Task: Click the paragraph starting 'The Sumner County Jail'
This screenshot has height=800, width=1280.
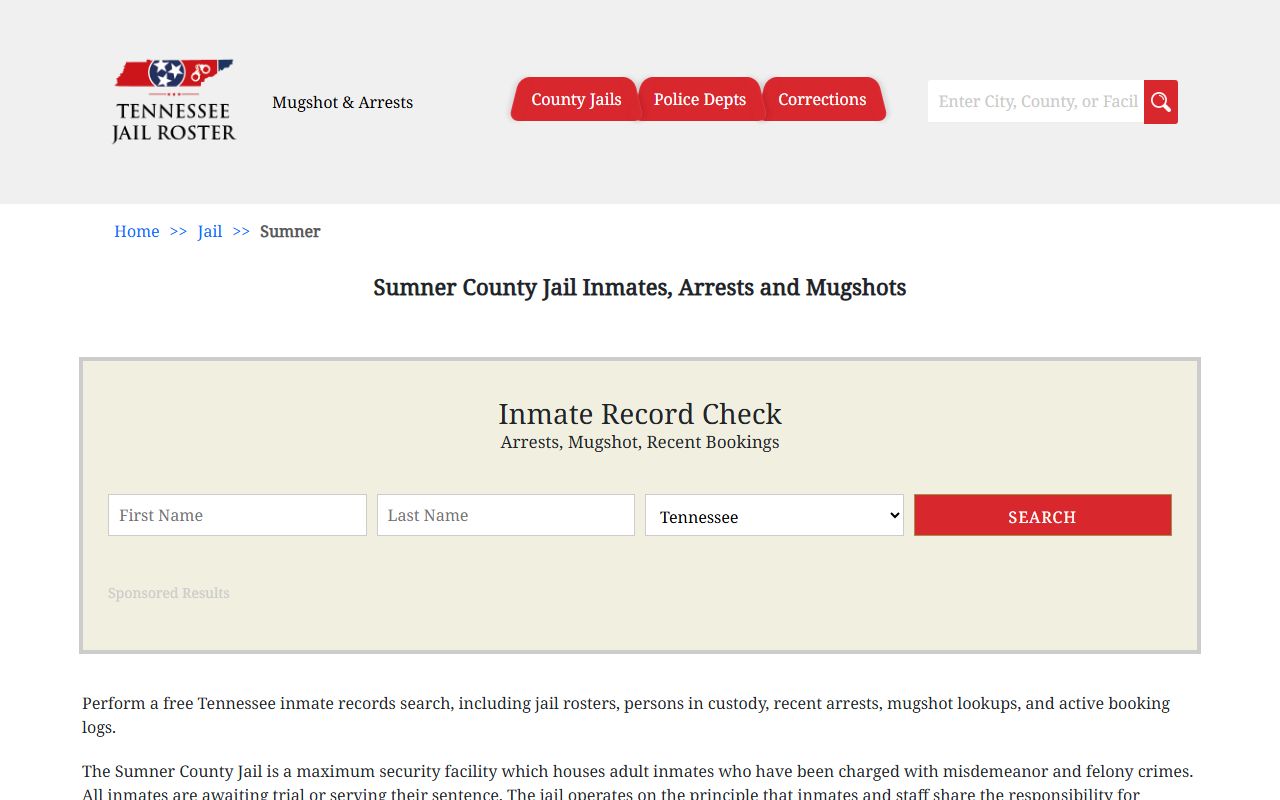Action: pos(640,782)
